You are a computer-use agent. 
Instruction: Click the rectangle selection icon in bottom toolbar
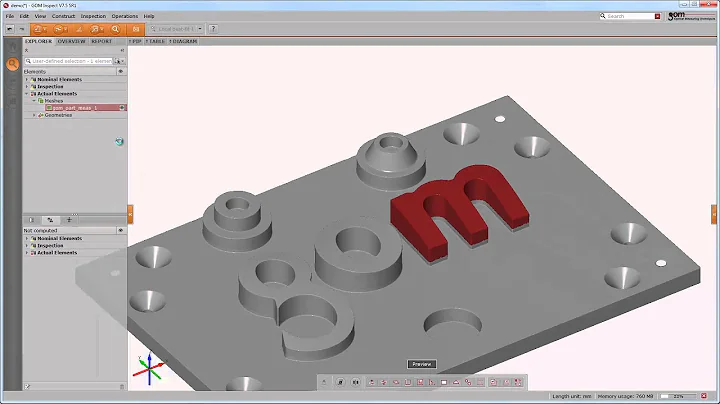(444, 382)
